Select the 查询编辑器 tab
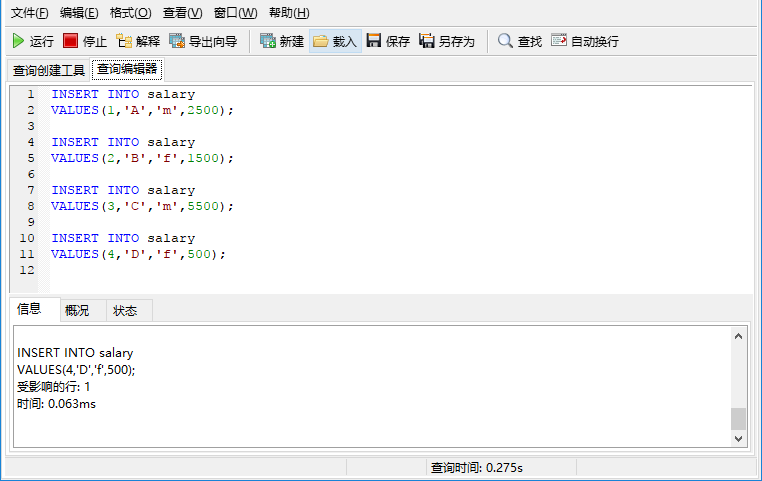This screenshot has width=762, height=481. pyautogui.click(x=127, y=69)
